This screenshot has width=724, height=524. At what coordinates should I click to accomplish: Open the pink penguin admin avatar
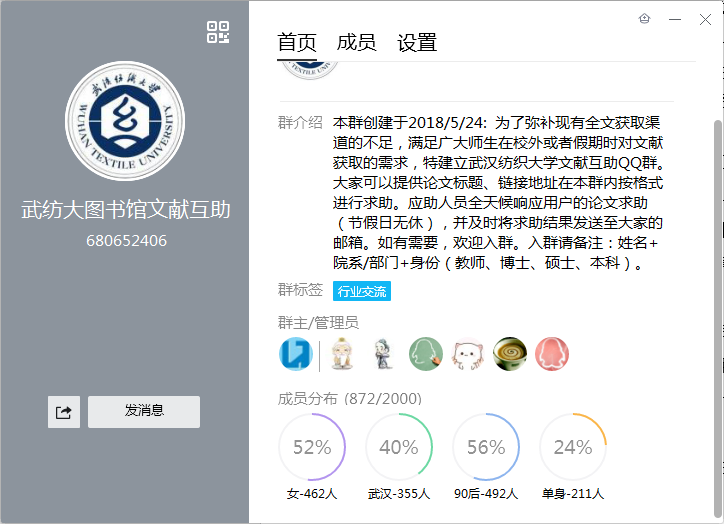tap(552, 354)
